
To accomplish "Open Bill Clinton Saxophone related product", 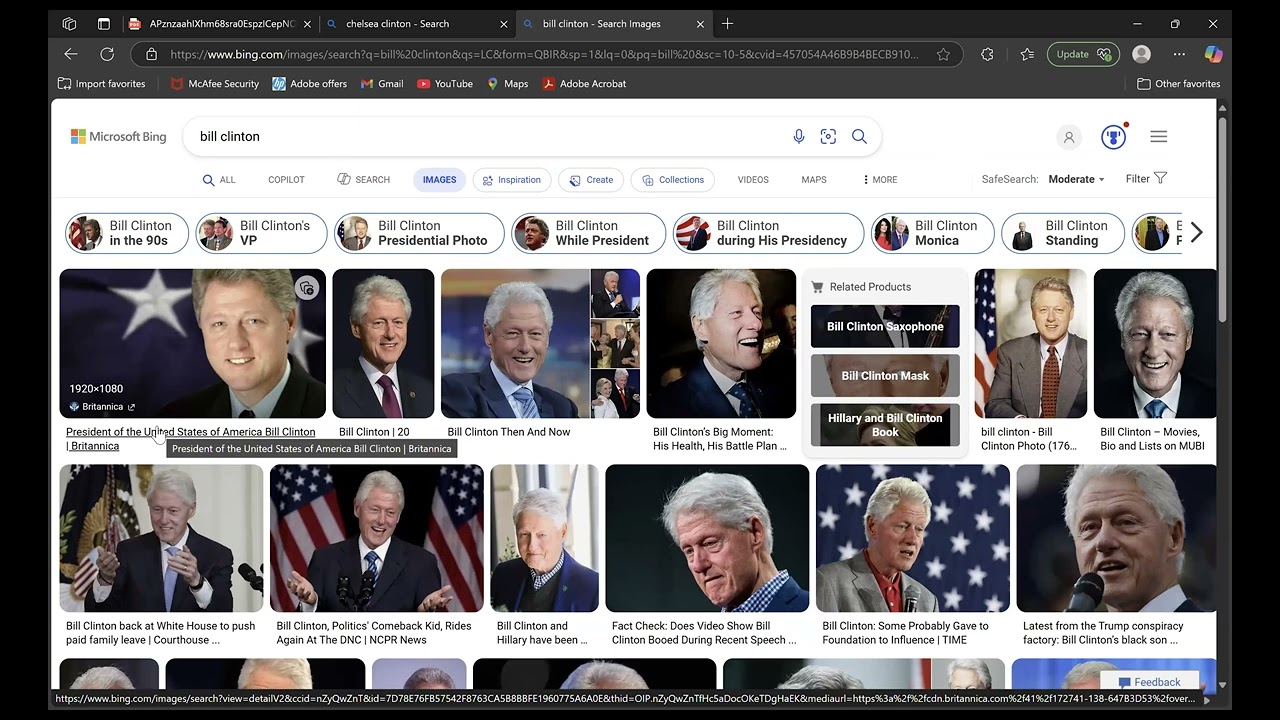I will pyautogui.click(x=885, y=326).
